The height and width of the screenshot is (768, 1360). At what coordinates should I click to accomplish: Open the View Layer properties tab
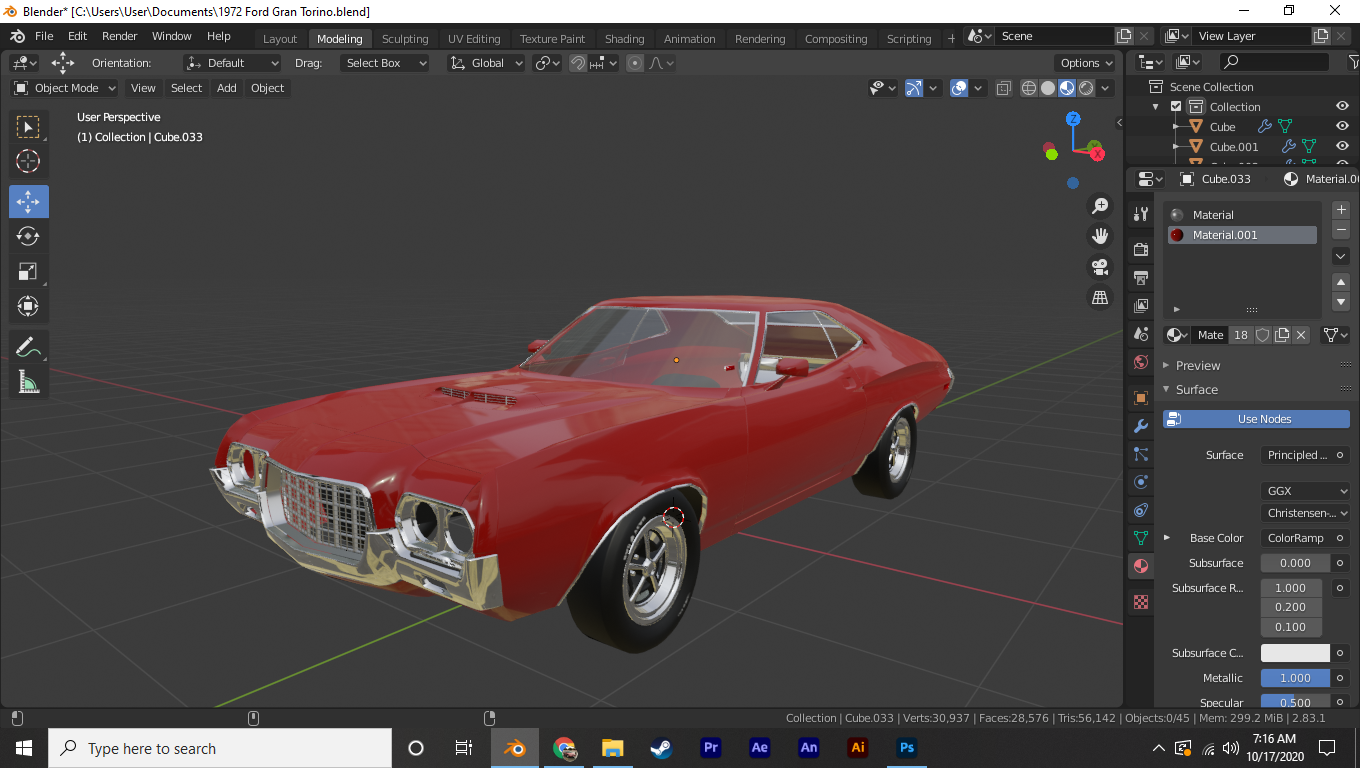(x=1141, y=305)
